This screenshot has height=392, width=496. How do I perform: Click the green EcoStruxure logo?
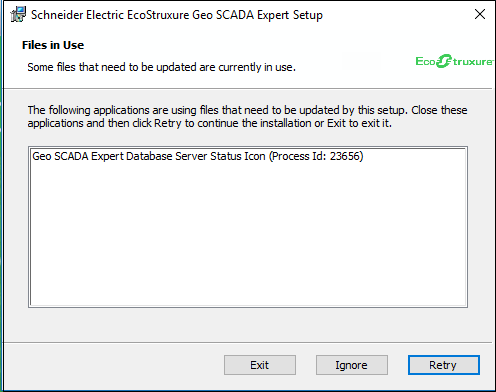(x=454, y=61)
